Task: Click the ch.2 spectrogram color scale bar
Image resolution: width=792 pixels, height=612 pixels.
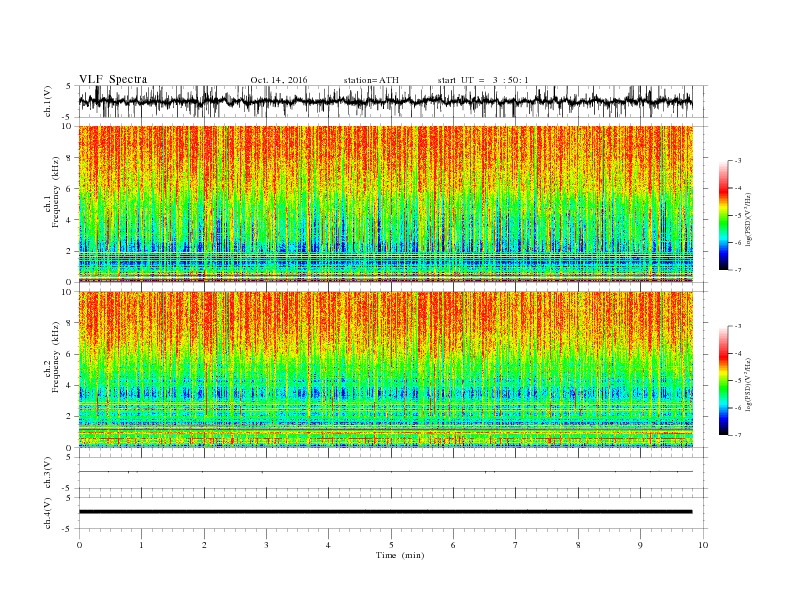Action: tap(723, 381)
